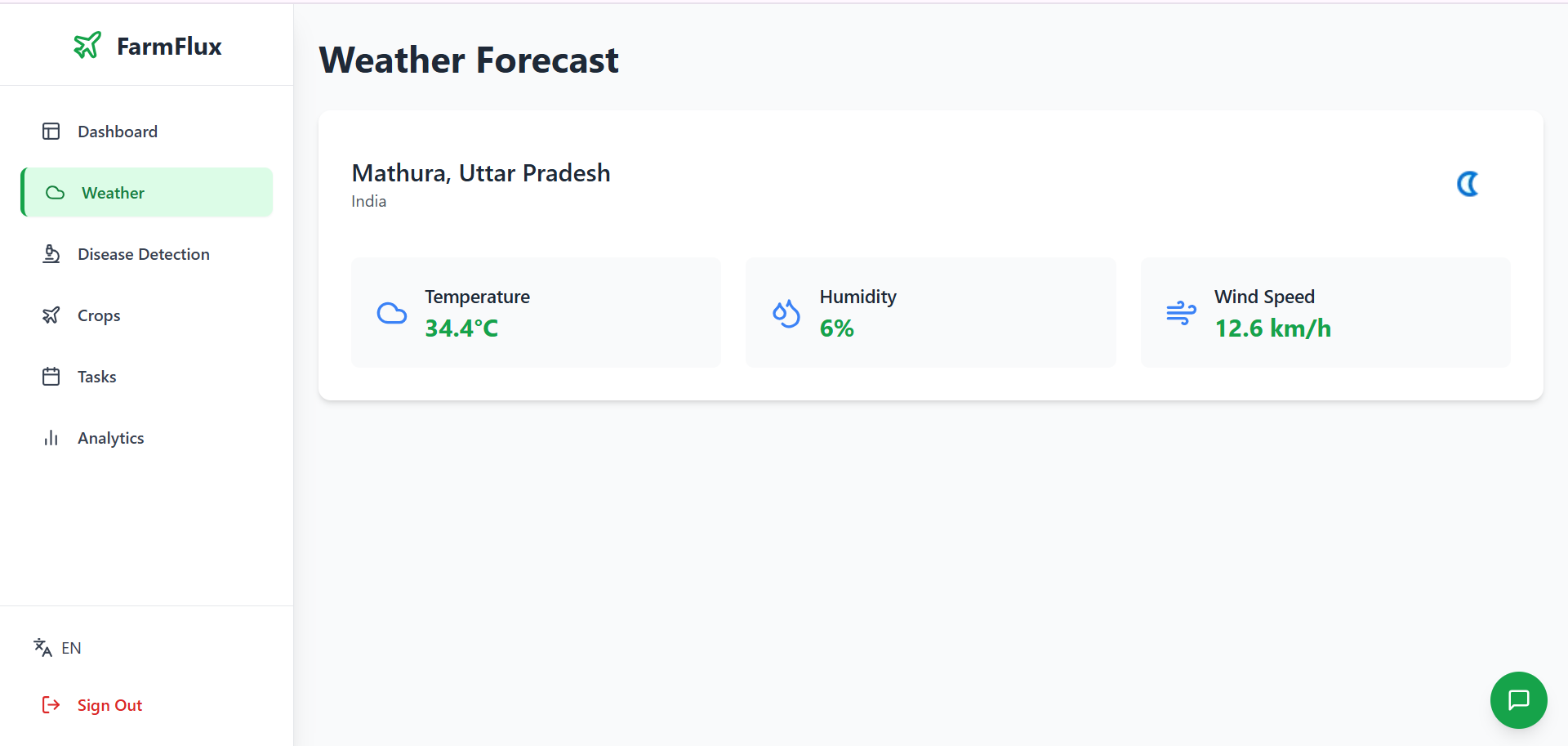
Task: Click the Disease Detection microscope icon
Action: point(51,254)
